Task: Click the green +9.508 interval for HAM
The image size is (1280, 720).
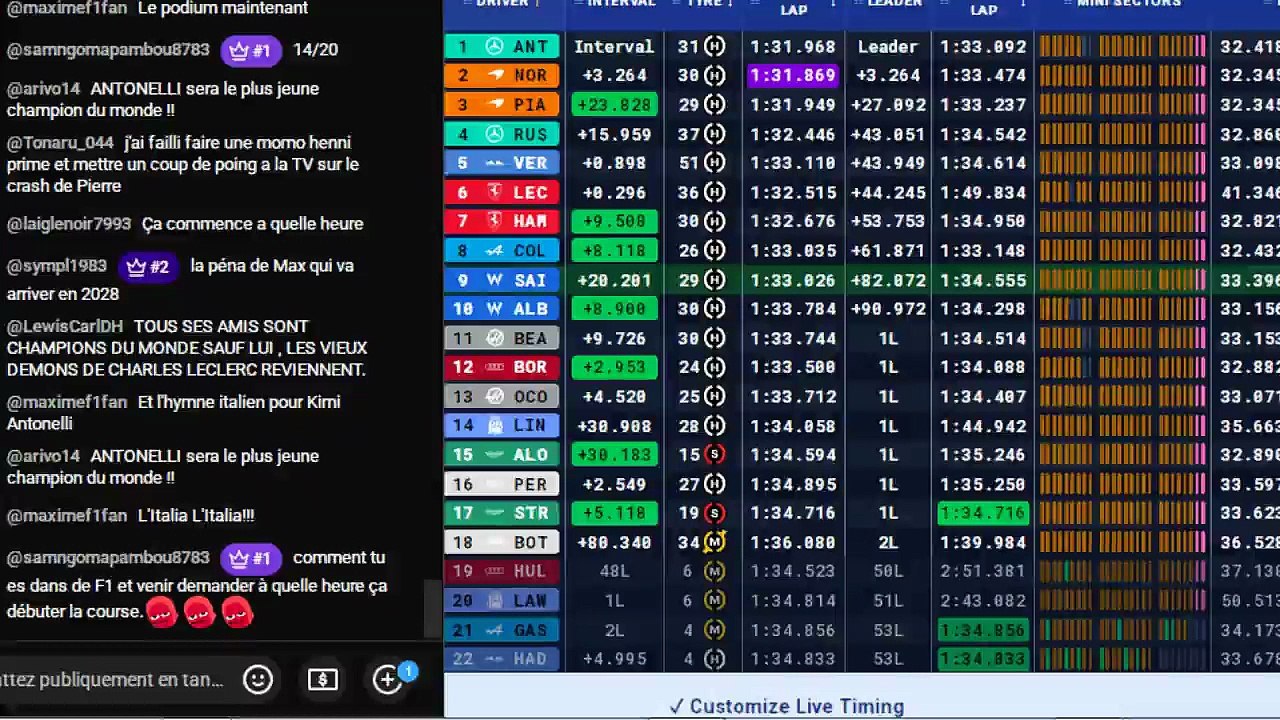Action: coord(614,222)
